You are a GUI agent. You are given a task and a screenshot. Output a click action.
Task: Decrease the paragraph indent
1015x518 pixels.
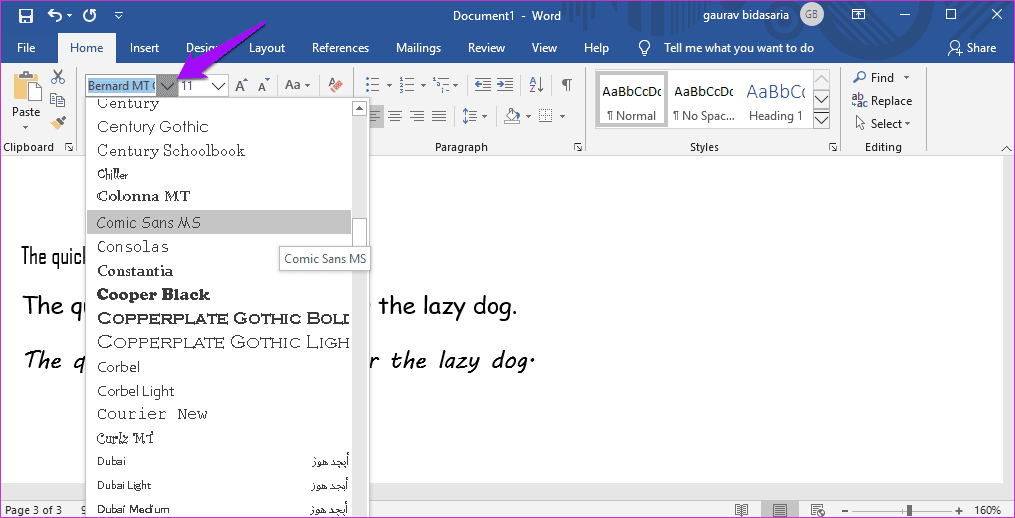click(x=482, y=85)
